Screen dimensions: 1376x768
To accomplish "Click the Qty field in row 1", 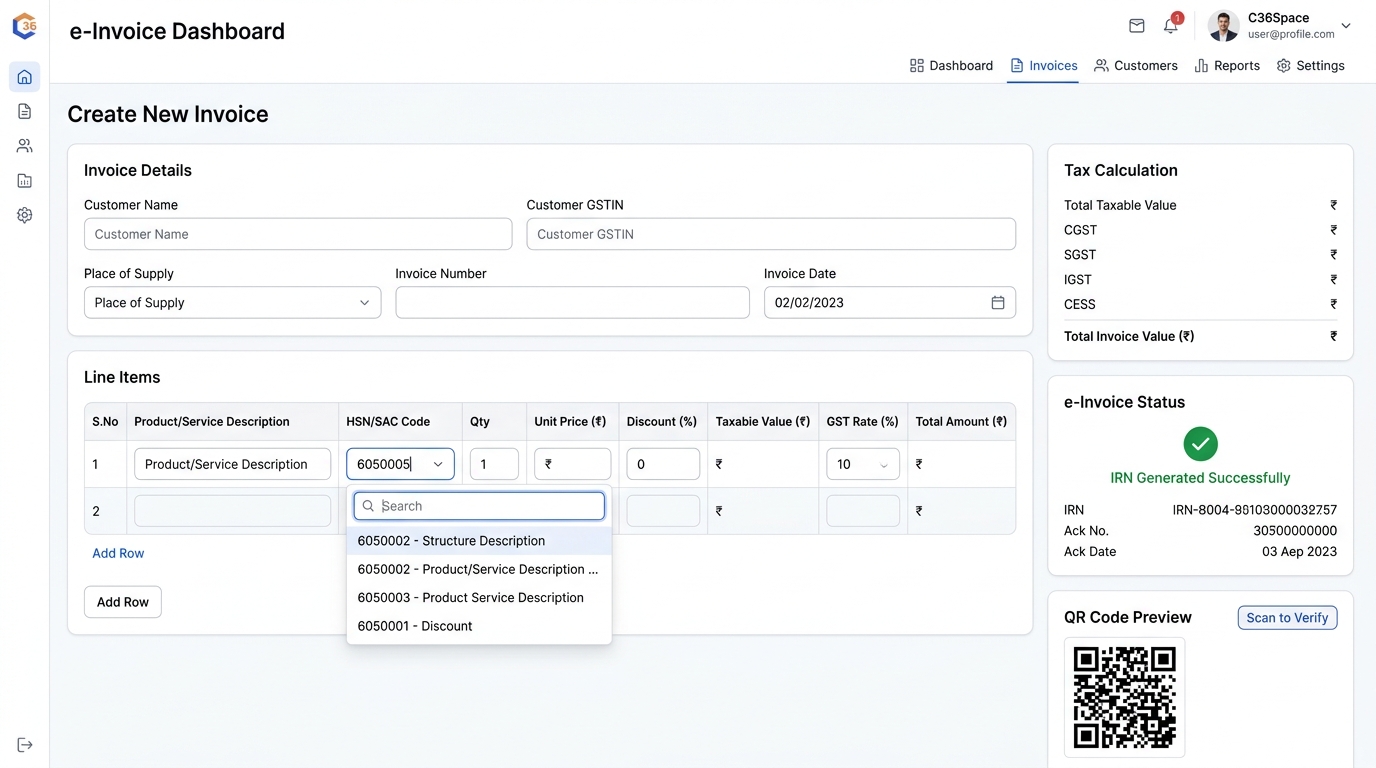I will [x=494, y=464].
